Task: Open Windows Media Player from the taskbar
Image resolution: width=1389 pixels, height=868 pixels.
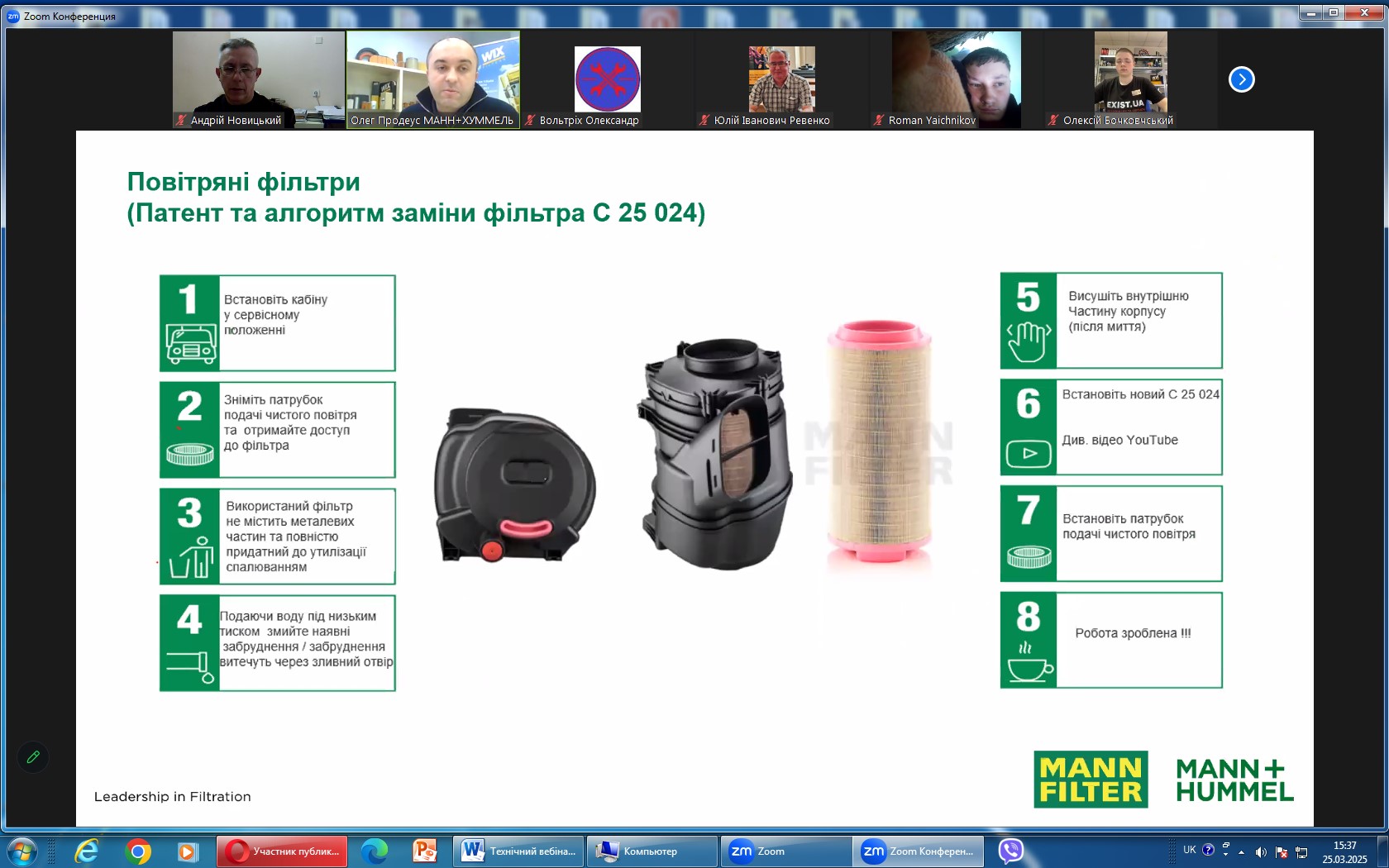Action: (x=188, y=851)
